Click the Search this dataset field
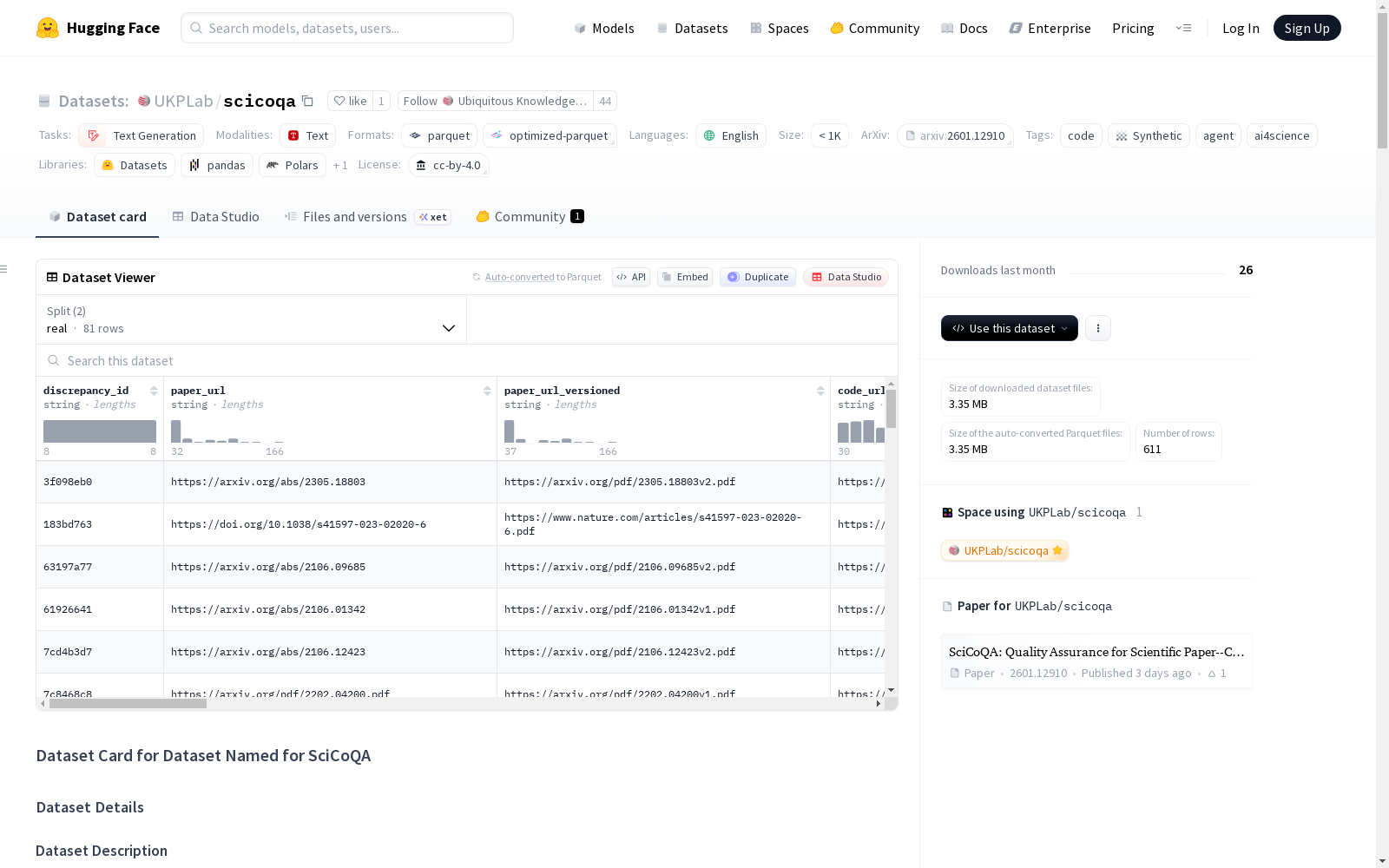This screenshot has height=868, width=1389. pyautogui.click(x=467, y=360)
